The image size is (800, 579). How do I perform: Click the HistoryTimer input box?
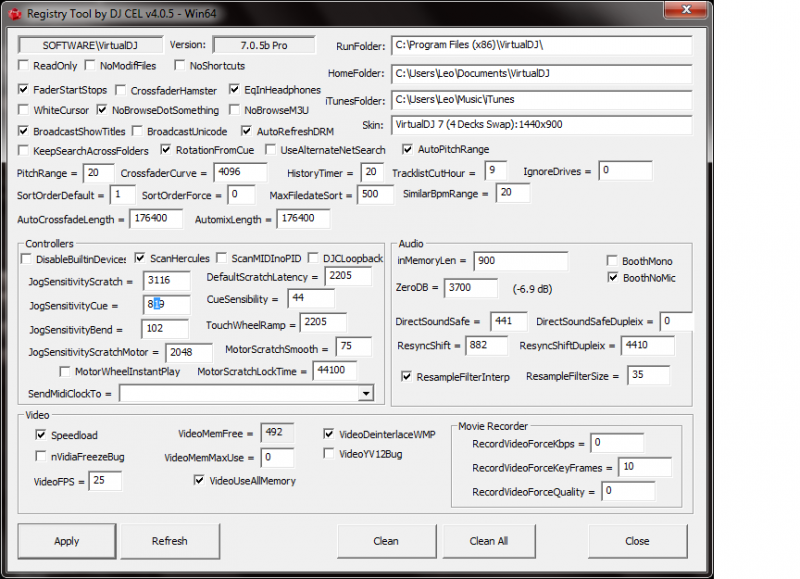[x=372, y=172]
